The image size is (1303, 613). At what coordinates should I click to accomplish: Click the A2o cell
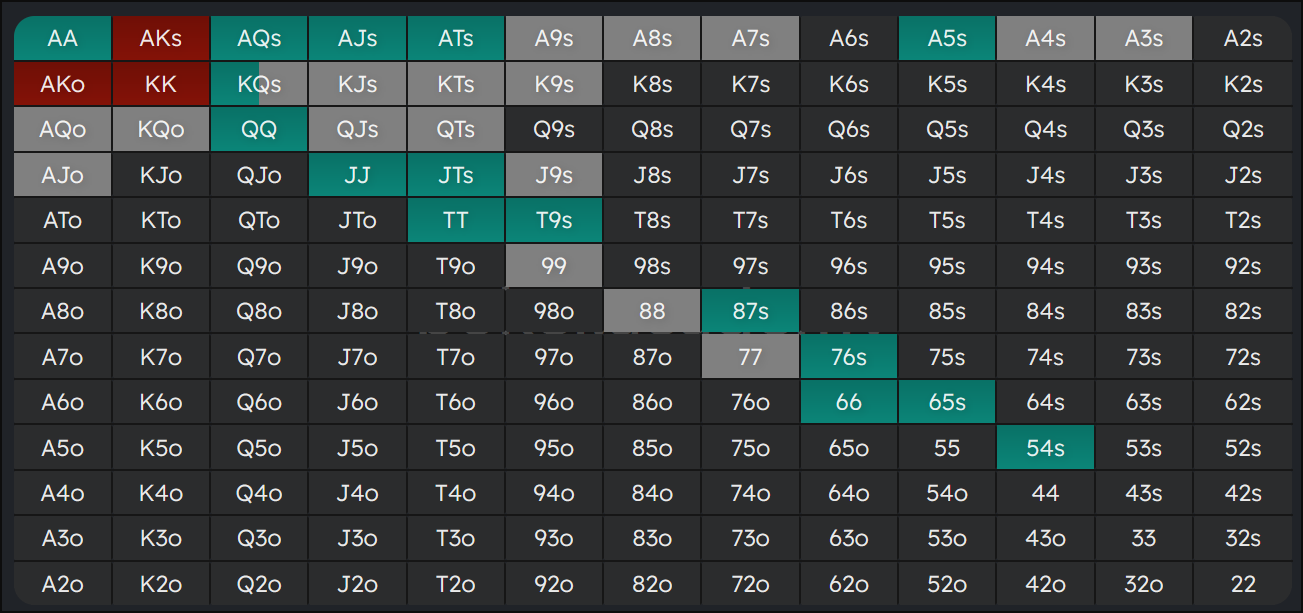point(62,584)
